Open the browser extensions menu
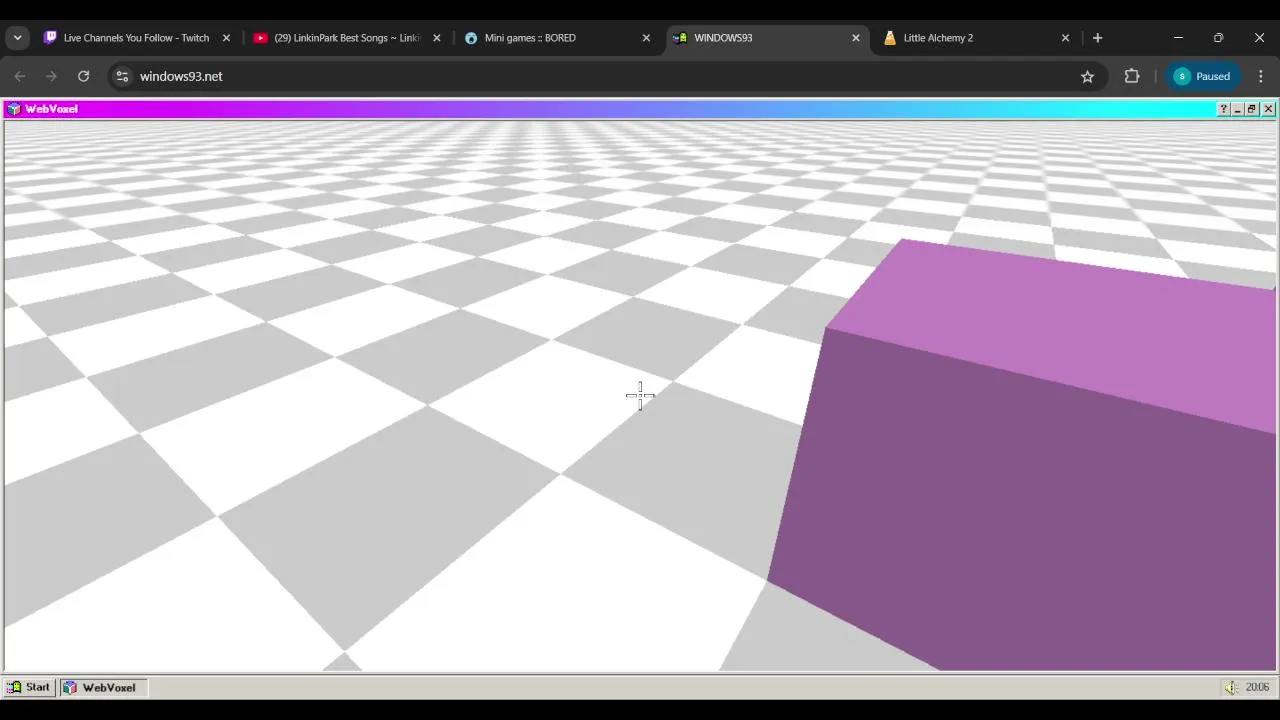Viewport: 1280px width, 720px height. (x=1132, y=76)
